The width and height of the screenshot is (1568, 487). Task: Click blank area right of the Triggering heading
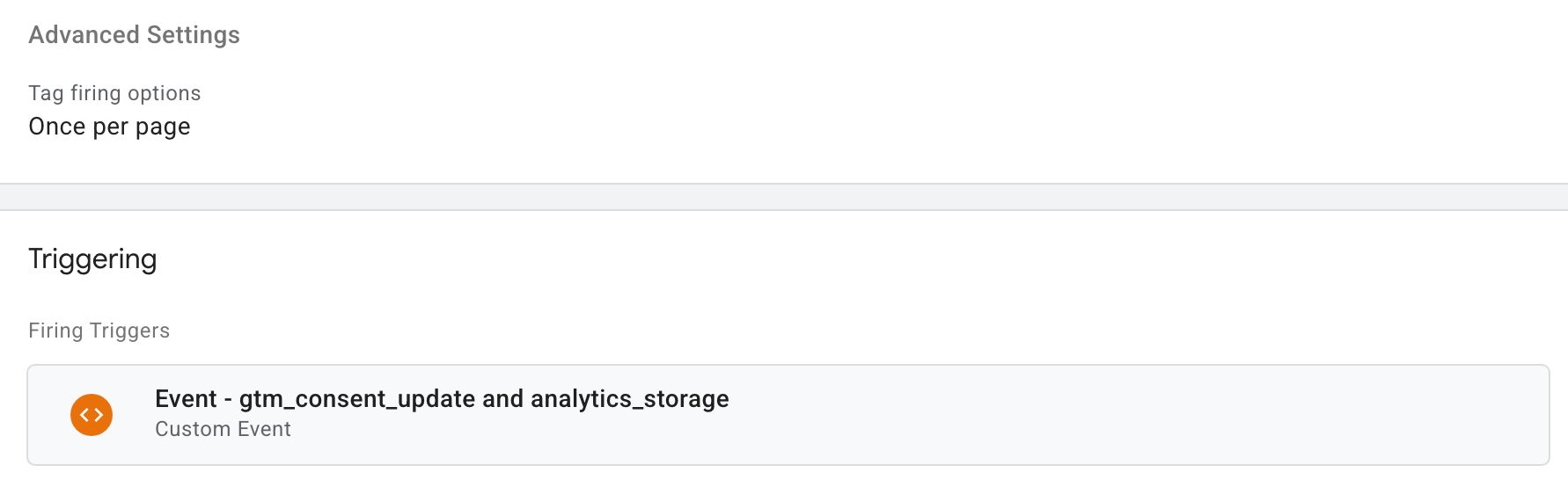coord(792,259)
